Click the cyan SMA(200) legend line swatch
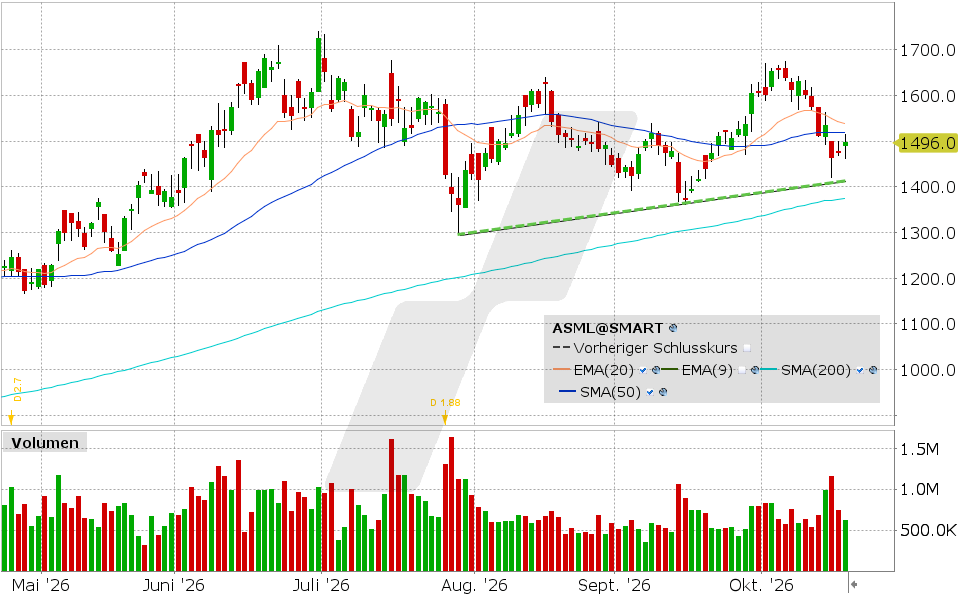The height and width of the screenshot is (600, 960). pos(768,369)
